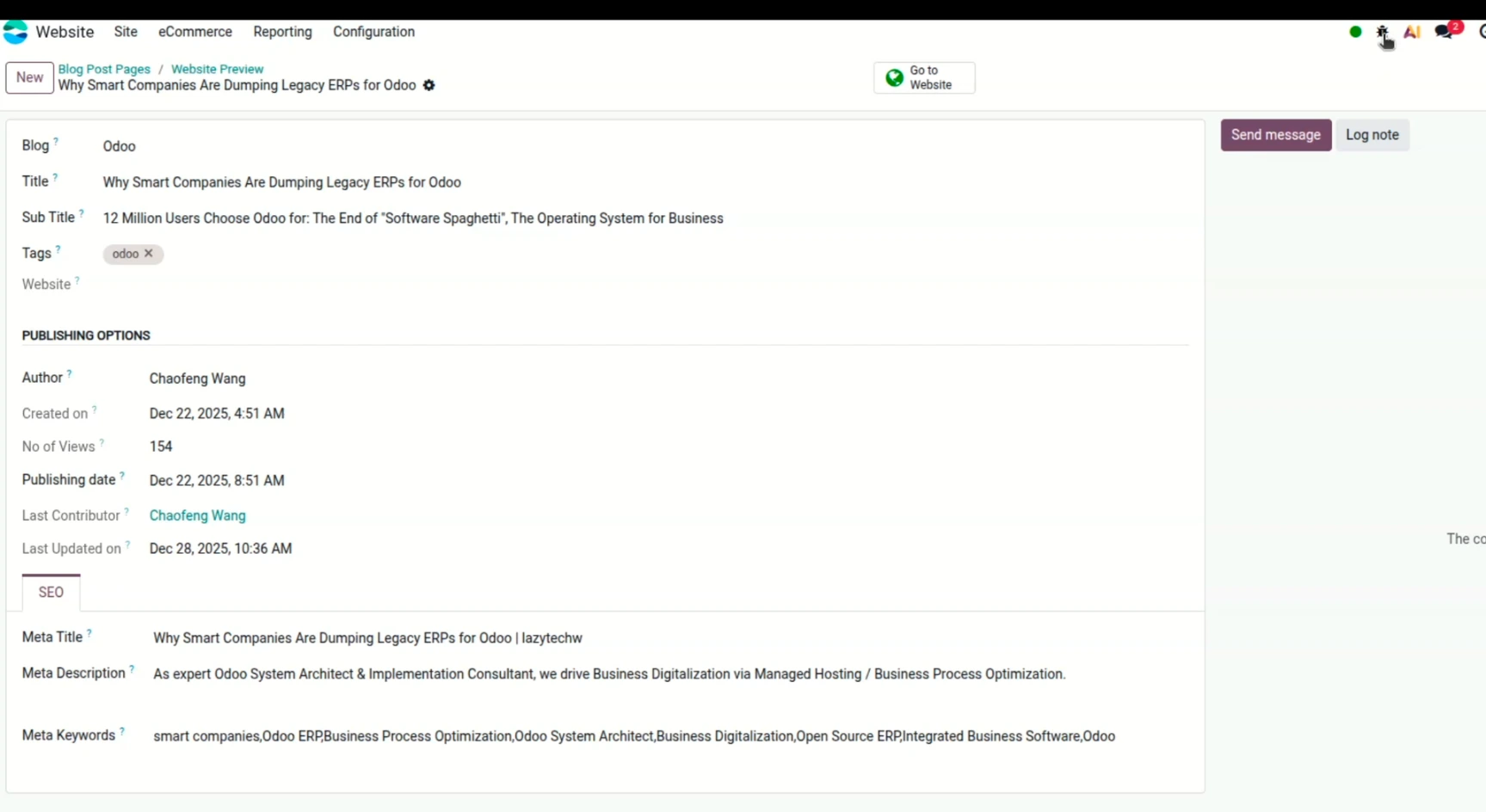
Task: Open the AI assistant icon
Action: pos(1412,33)
